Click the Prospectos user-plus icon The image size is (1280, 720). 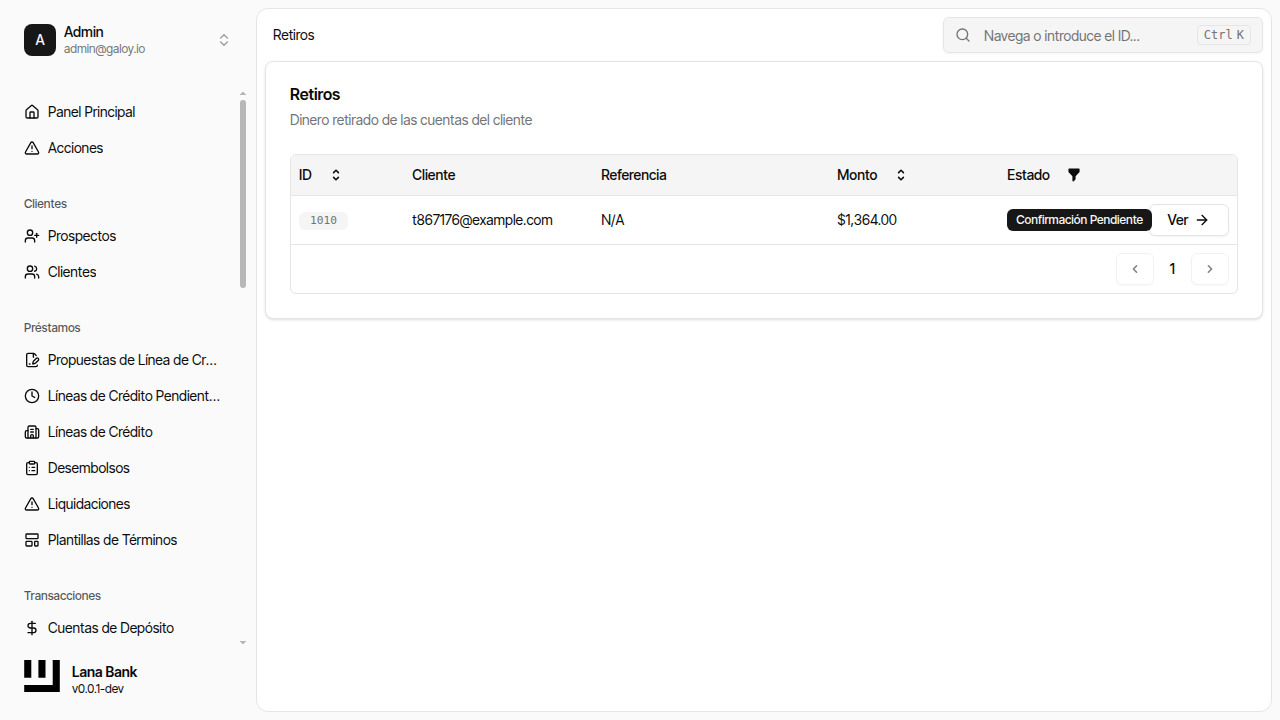(x=32, y=236)
